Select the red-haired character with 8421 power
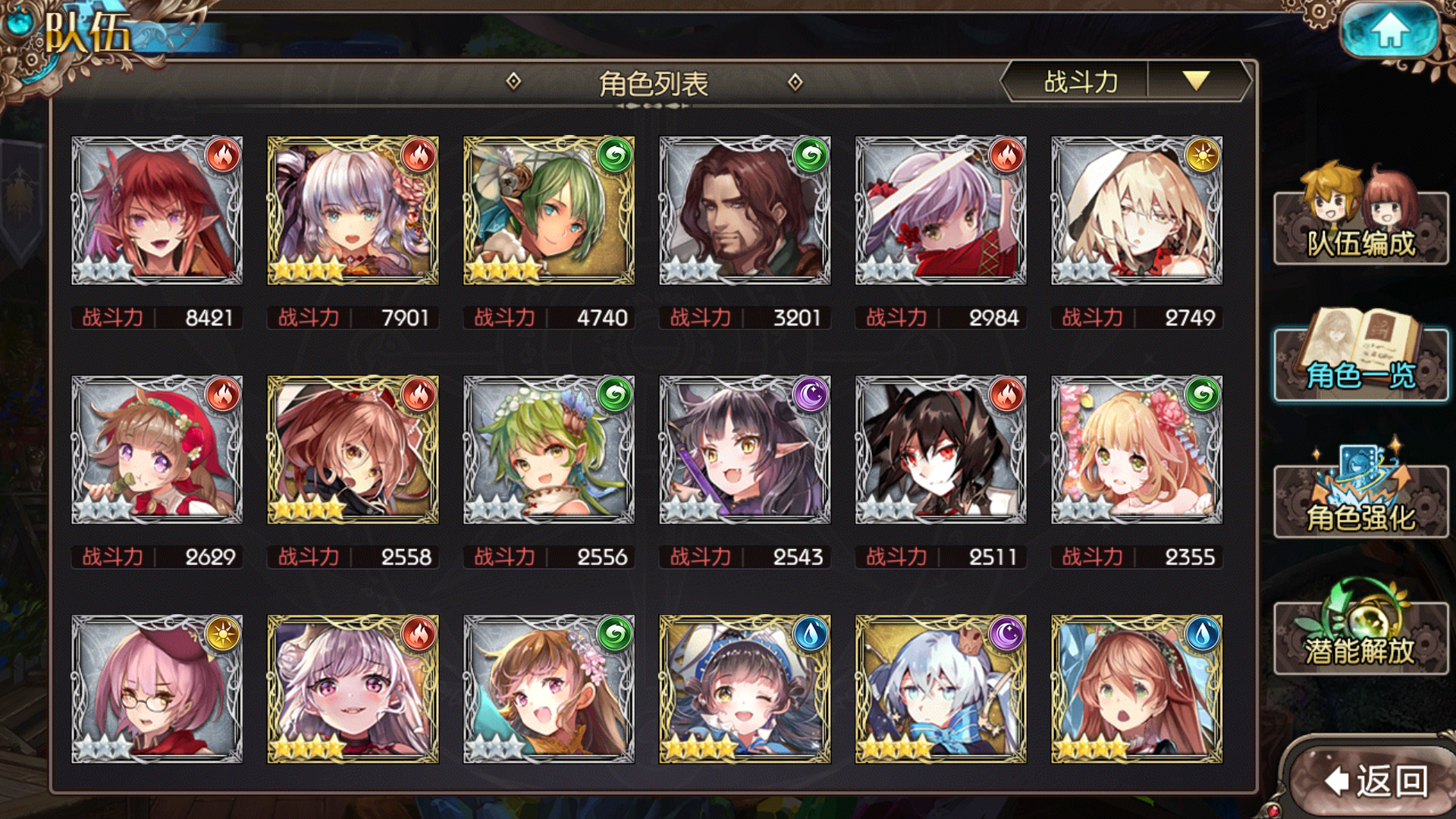 click(157, 211)
